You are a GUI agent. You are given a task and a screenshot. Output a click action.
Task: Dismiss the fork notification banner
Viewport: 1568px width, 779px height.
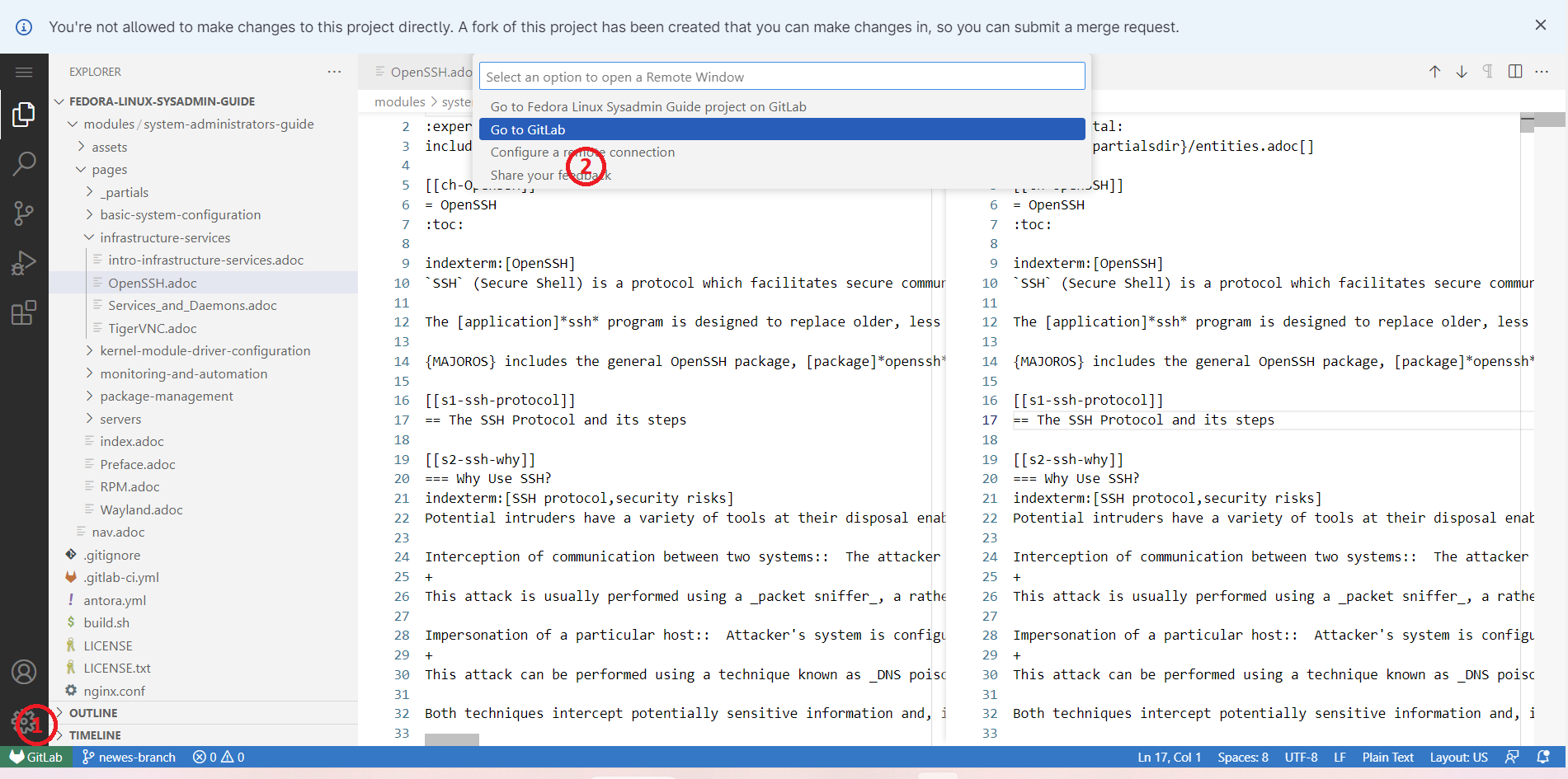point(1541,26)
